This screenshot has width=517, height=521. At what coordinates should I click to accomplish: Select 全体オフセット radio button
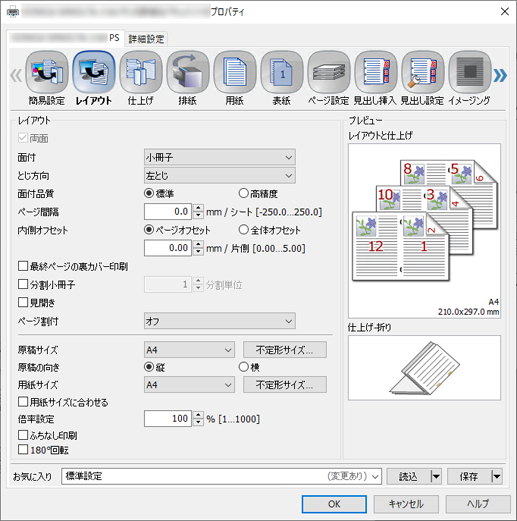pos(244,230)
